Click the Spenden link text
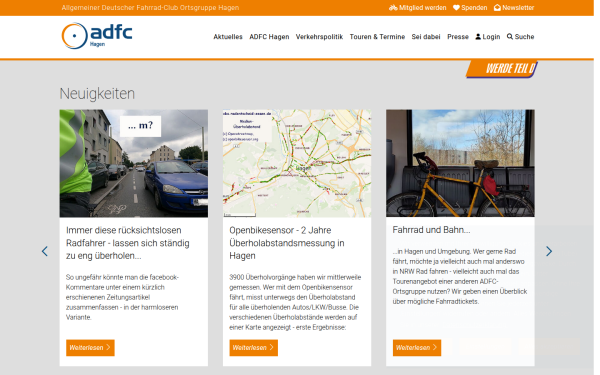This screenshot has width=600, height=375. click(x=474, y=8)
